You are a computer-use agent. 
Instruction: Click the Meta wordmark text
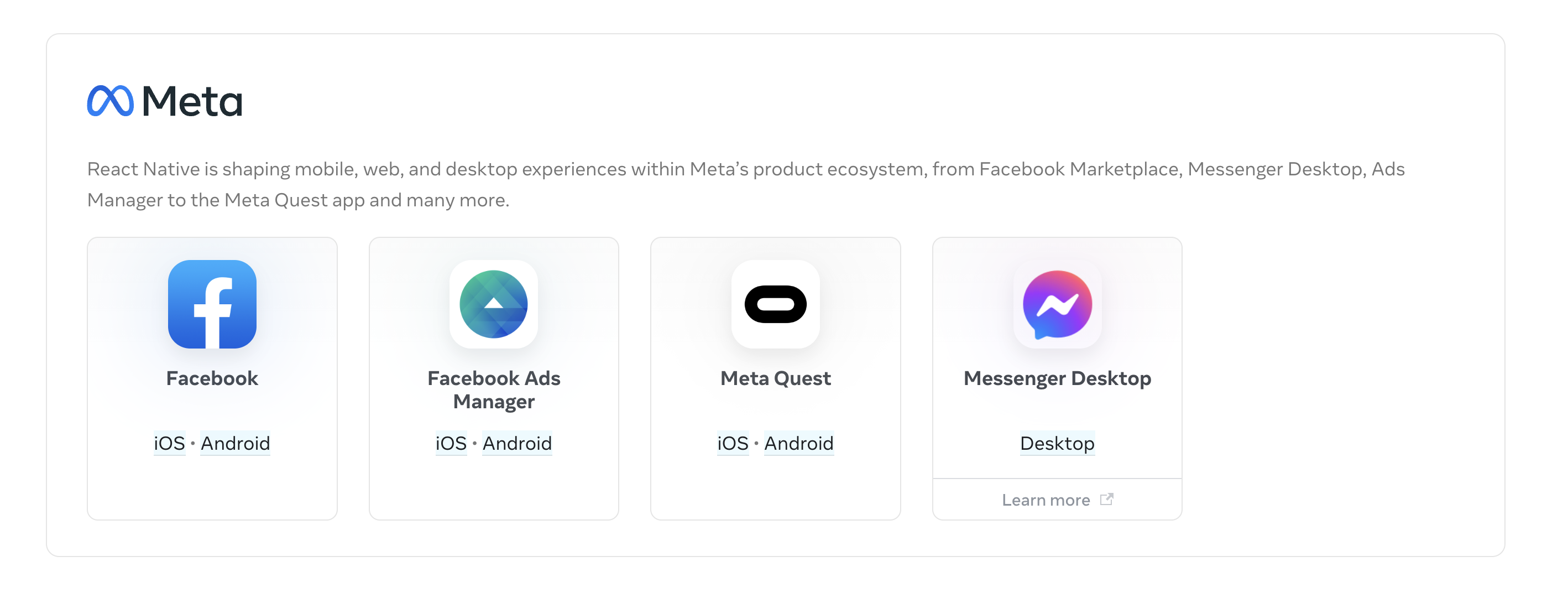[192, 101]
